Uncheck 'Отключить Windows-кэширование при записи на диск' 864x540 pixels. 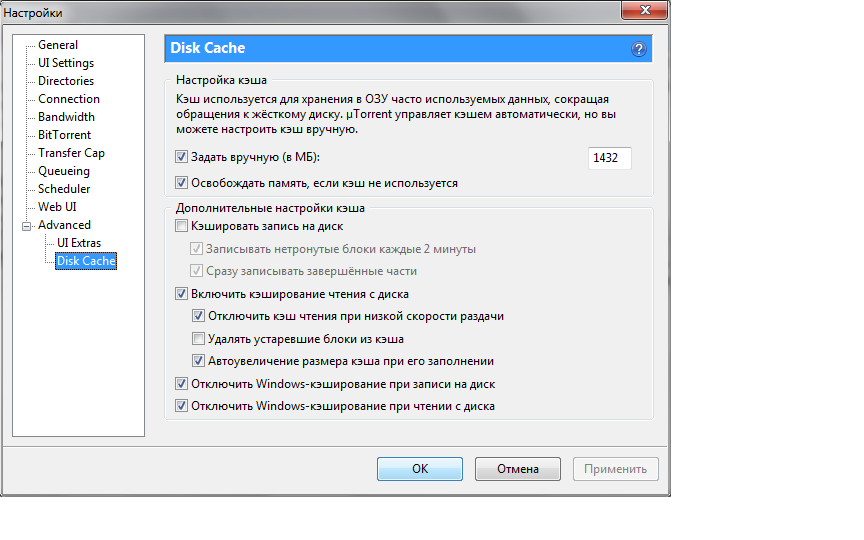(x=181, y=384)
